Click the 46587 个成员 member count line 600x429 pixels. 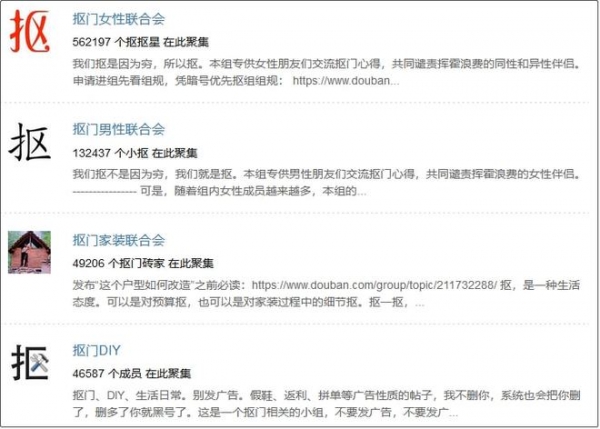(x=131, y=374)
